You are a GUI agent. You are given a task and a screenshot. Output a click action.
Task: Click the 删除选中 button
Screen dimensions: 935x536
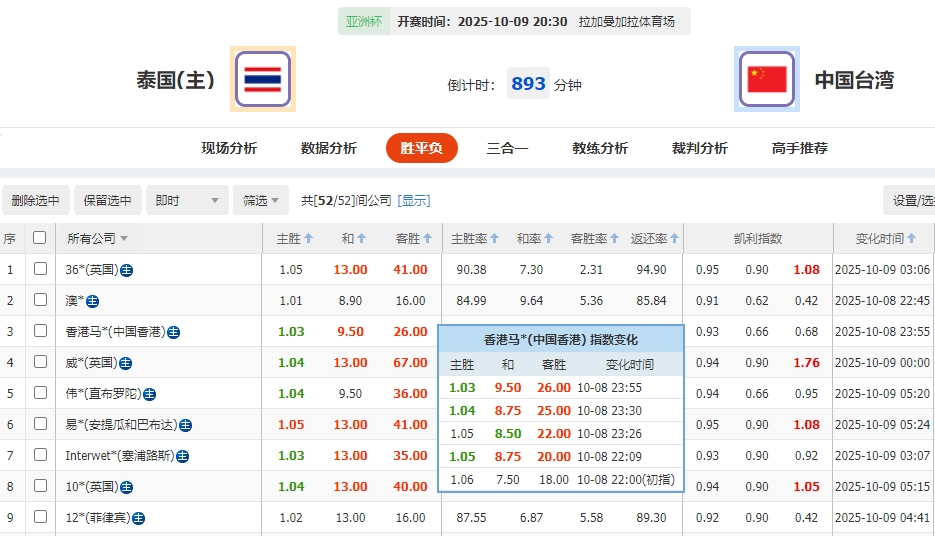pyautogui.click(x=36, y=201)
